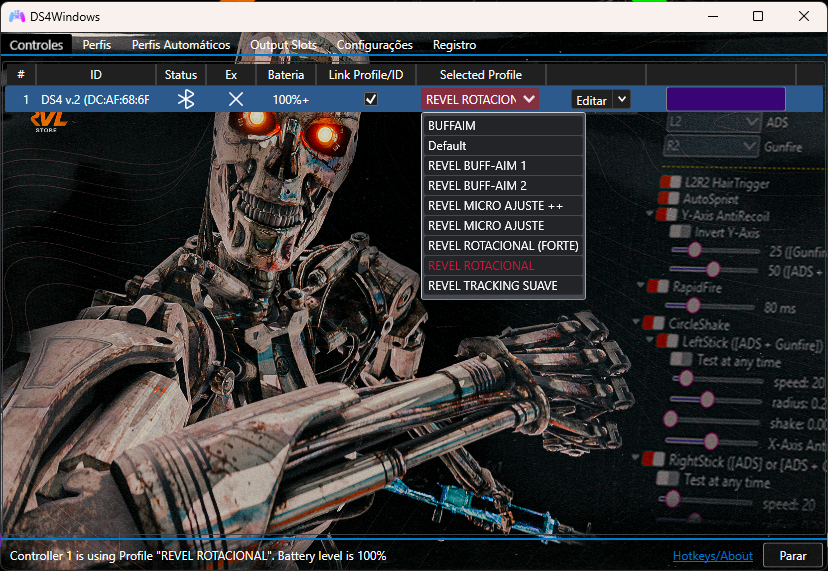Image resolution: width=828 pixels, height=571 pixels.
Task: Click the DS4Windows app icon in title bar
Action: click(17, 16)
